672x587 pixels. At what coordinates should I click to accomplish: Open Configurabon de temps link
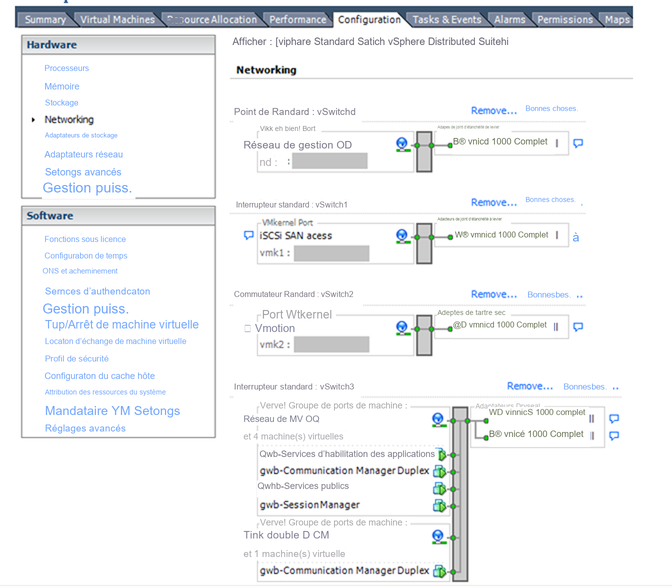[86, 256]
